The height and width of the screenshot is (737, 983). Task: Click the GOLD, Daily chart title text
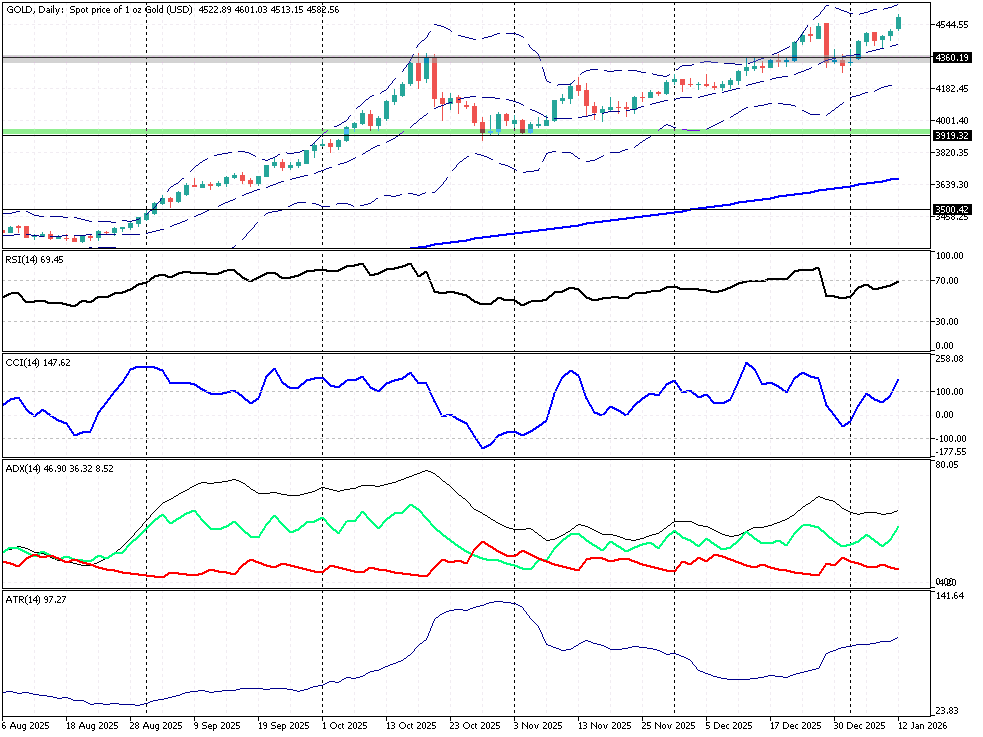pos(33,9)
